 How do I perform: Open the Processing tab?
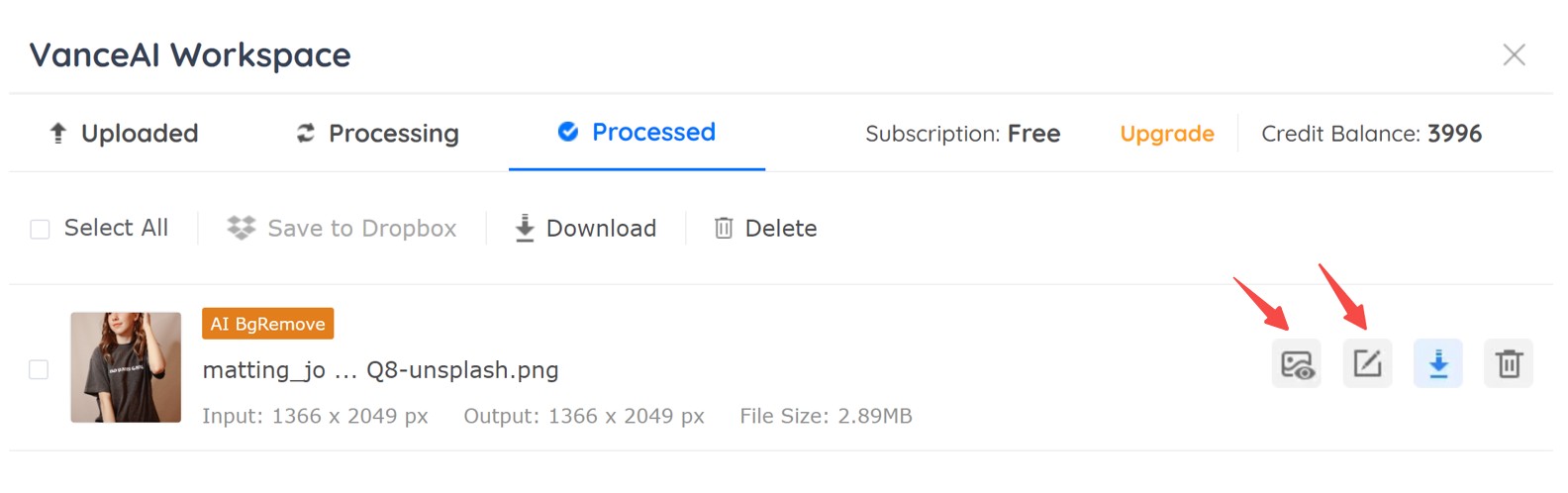[377, 133]
